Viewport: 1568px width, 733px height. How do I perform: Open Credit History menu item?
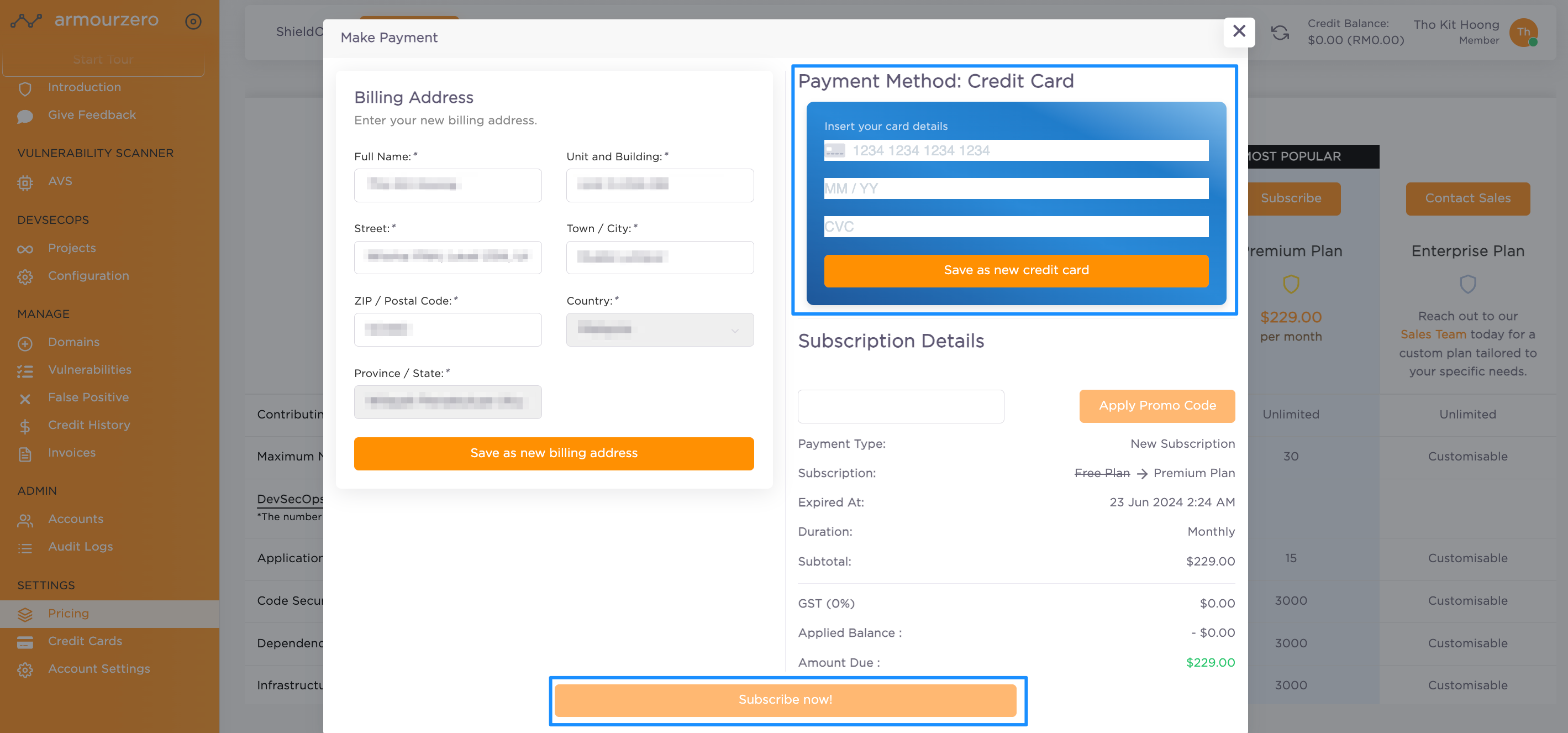(89, 425)
